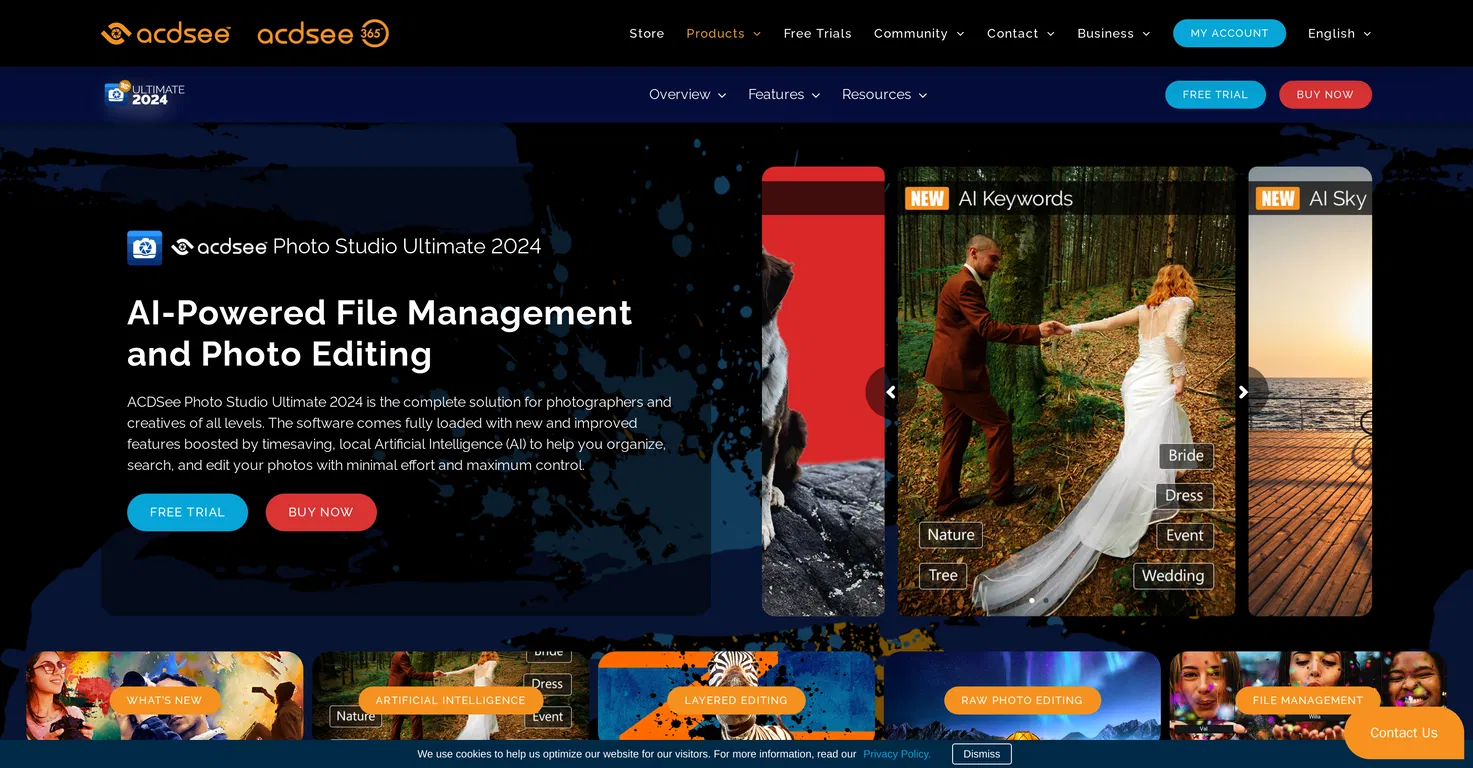Expand the Overview submenu
Image resolution: width=1473 pixels, height=768 pixels.
[687, 94]
